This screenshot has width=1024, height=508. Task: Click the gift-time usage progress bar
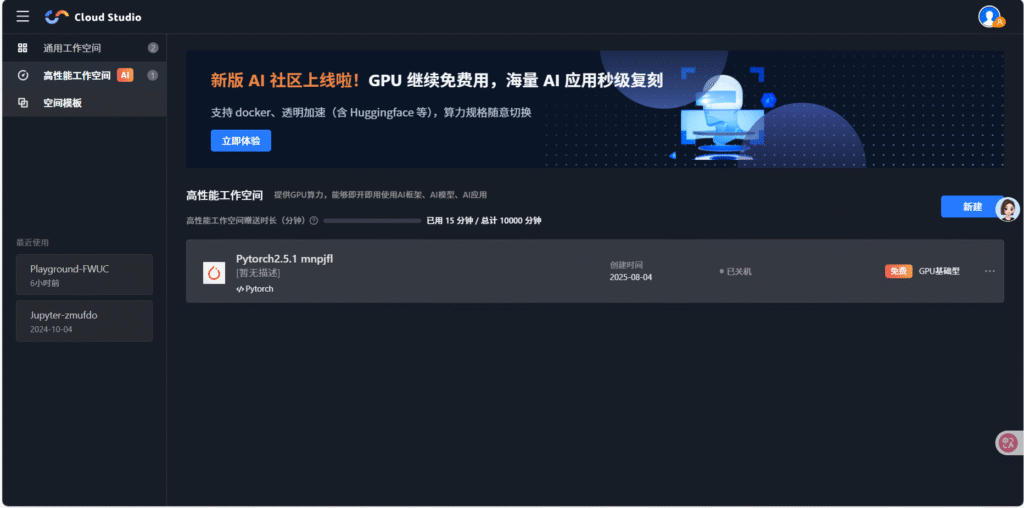(x=372, y=221)
